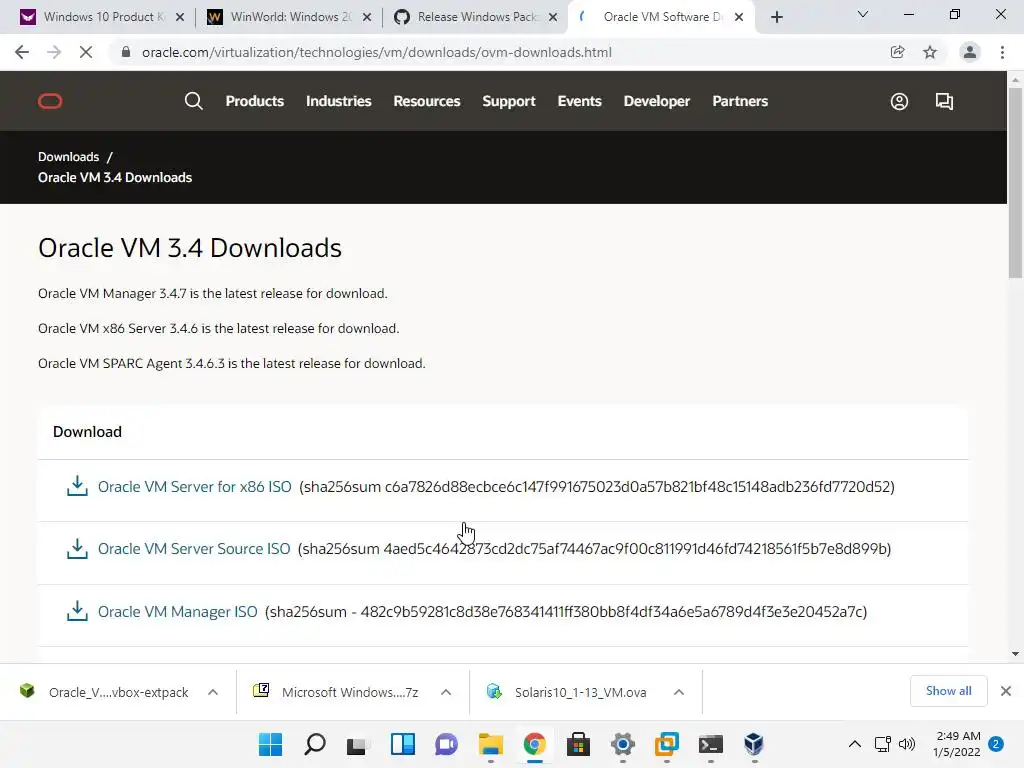This screenshot has width=1024, height=768.
Task: Open the terminal app on taskbar
Action: coord(710,744)
